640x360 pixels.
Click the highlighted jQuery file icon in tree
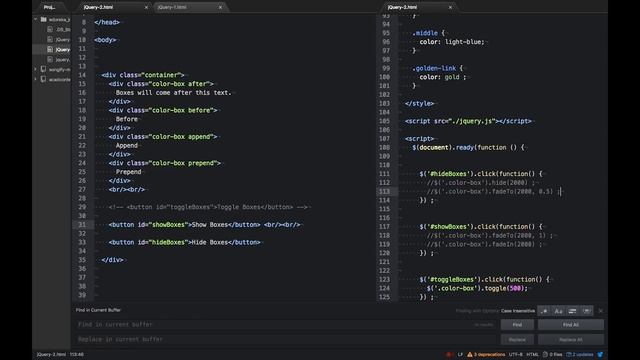point(50,49)
